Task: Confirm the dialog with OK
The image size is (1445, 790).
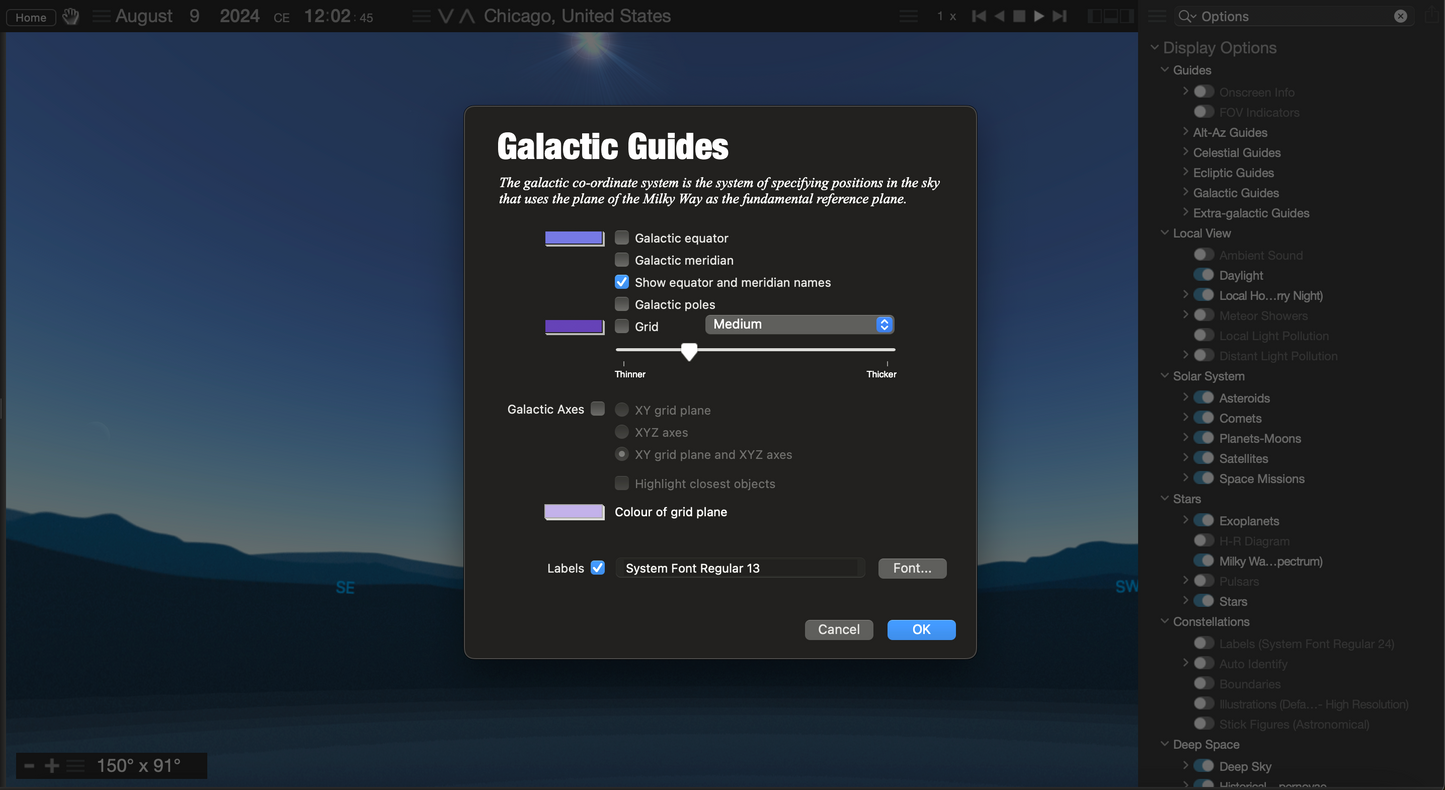Action: tap(921, 629)
